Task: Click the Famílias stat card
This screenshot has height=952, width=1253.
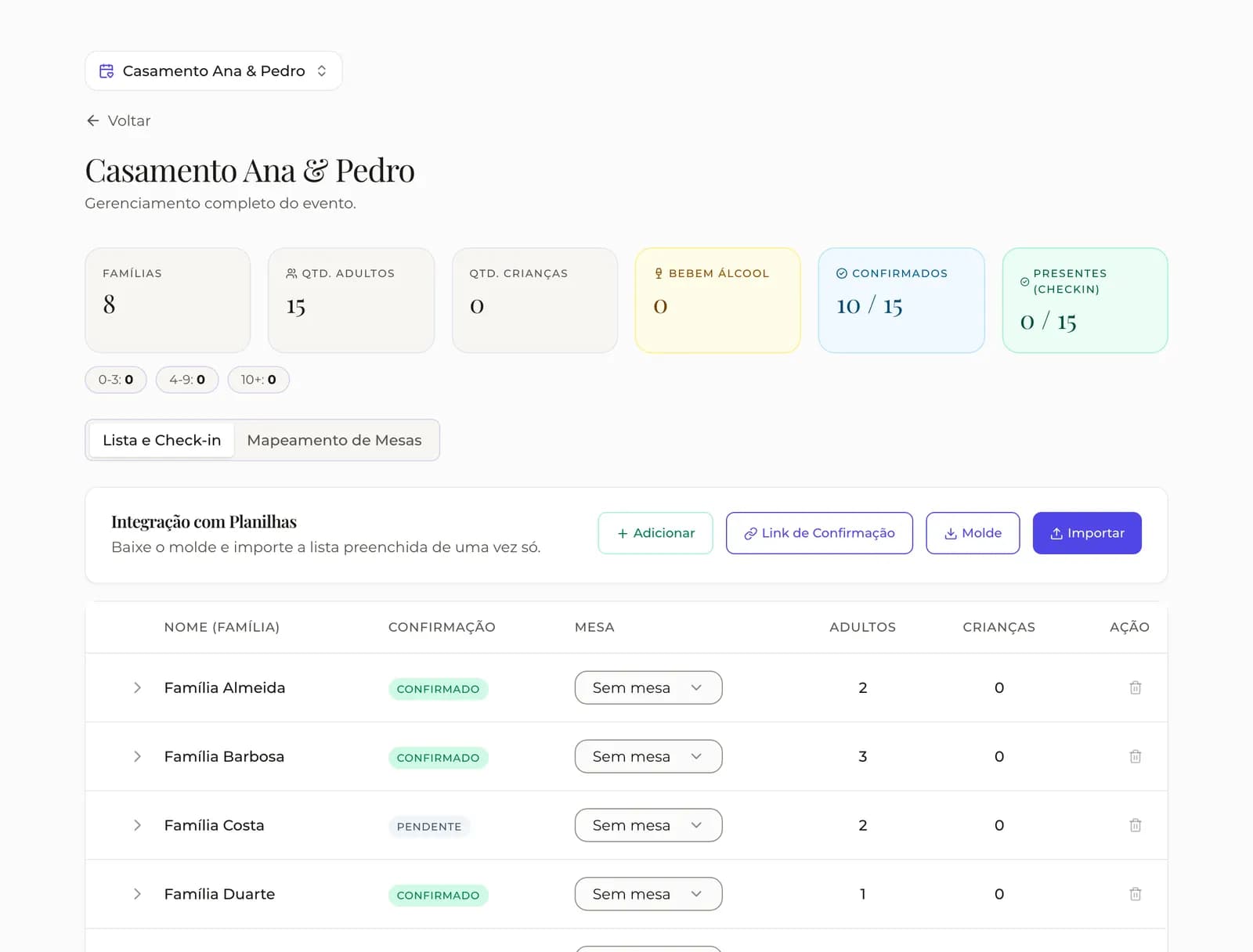Action: tap(168, 301)
